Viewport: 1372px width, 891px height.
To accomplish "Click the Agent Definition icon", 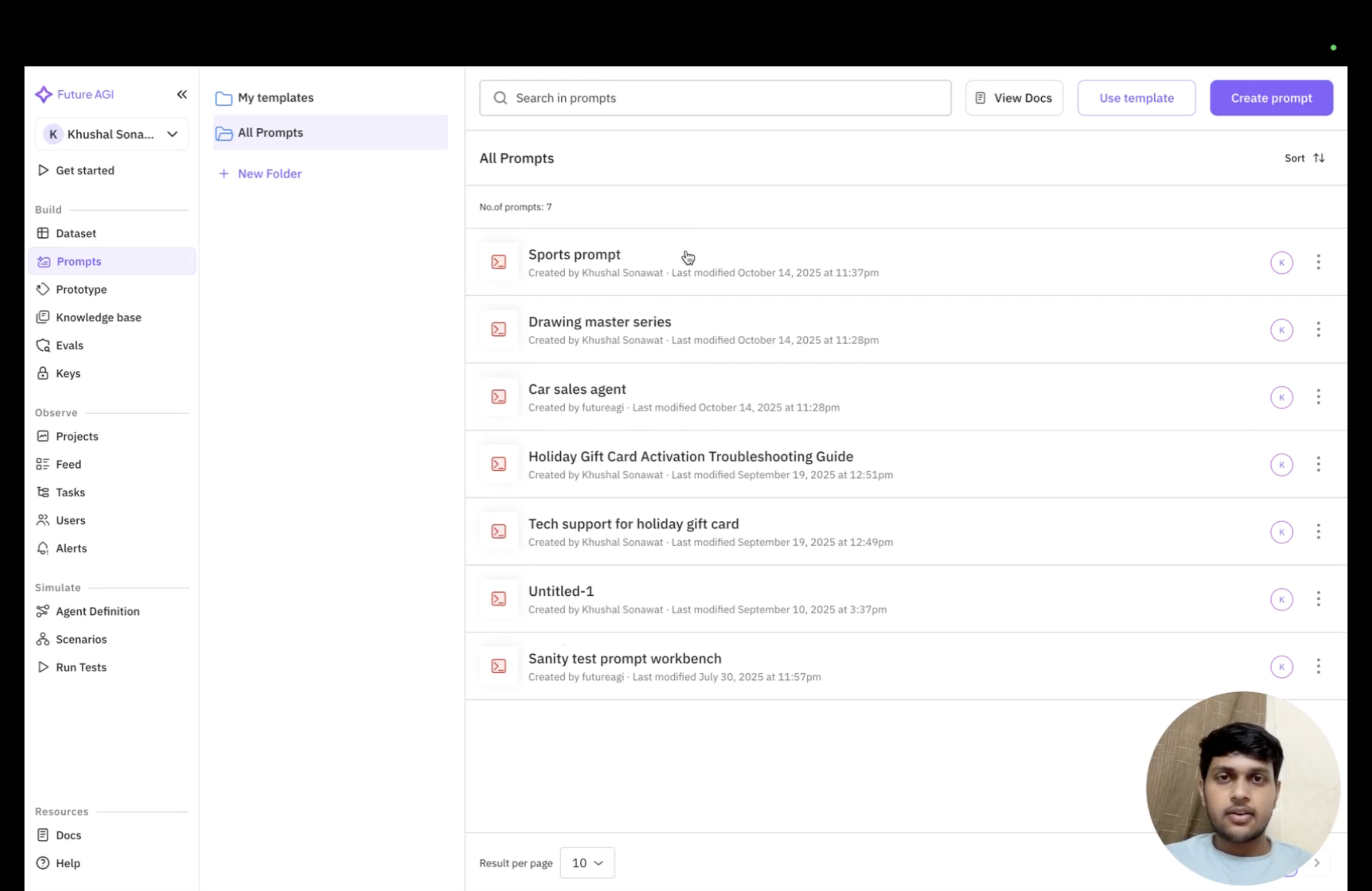I will [x=43, y=611].
